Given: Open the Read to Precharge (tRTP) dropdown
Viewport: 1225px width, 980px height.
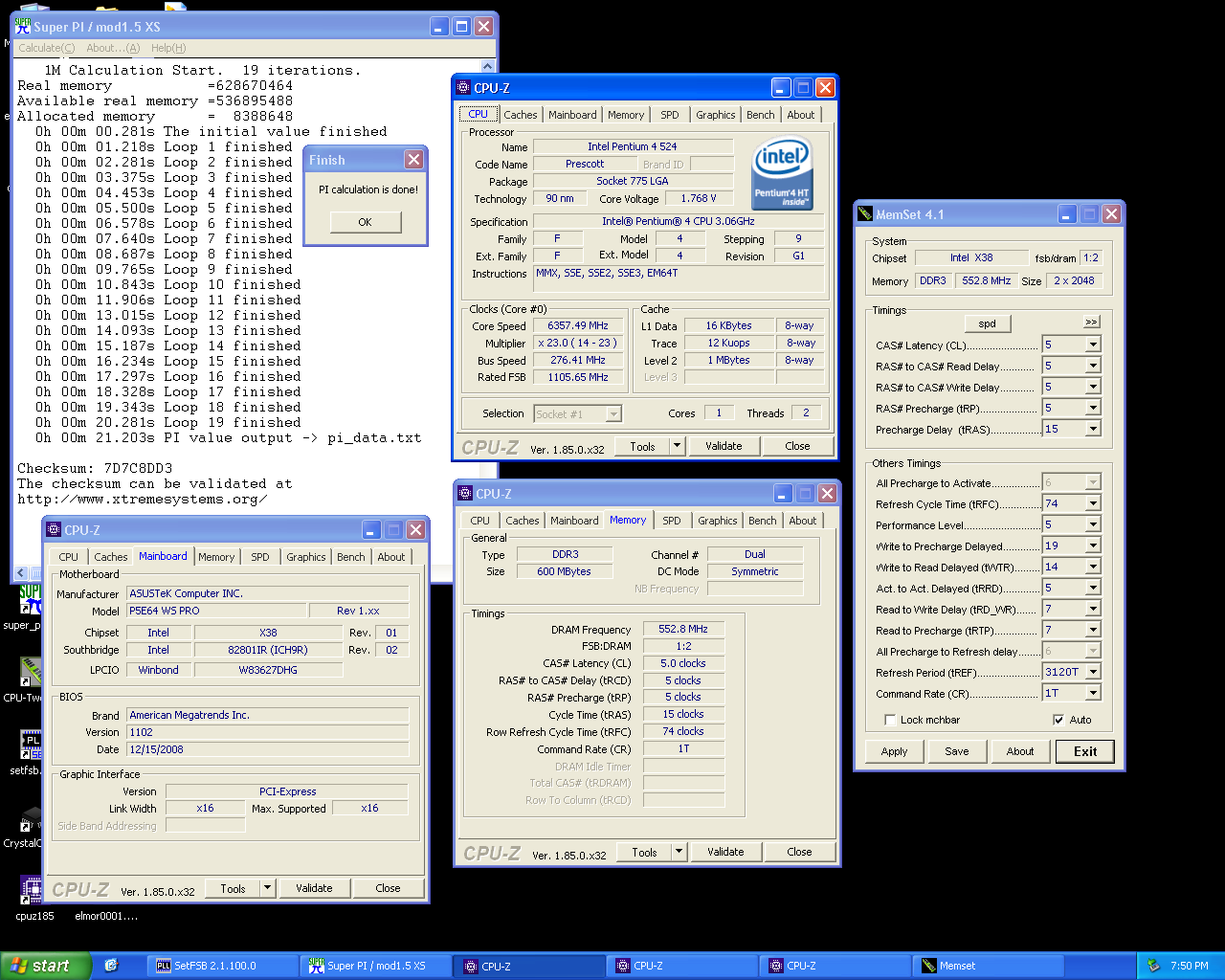Looking at the screenshot, I should (1093, 630).
